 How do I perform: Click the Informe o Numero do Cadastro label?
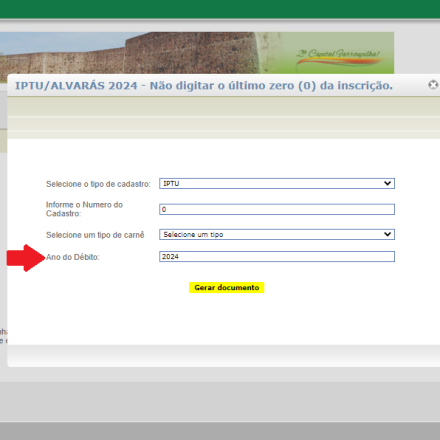coord(84,209)
